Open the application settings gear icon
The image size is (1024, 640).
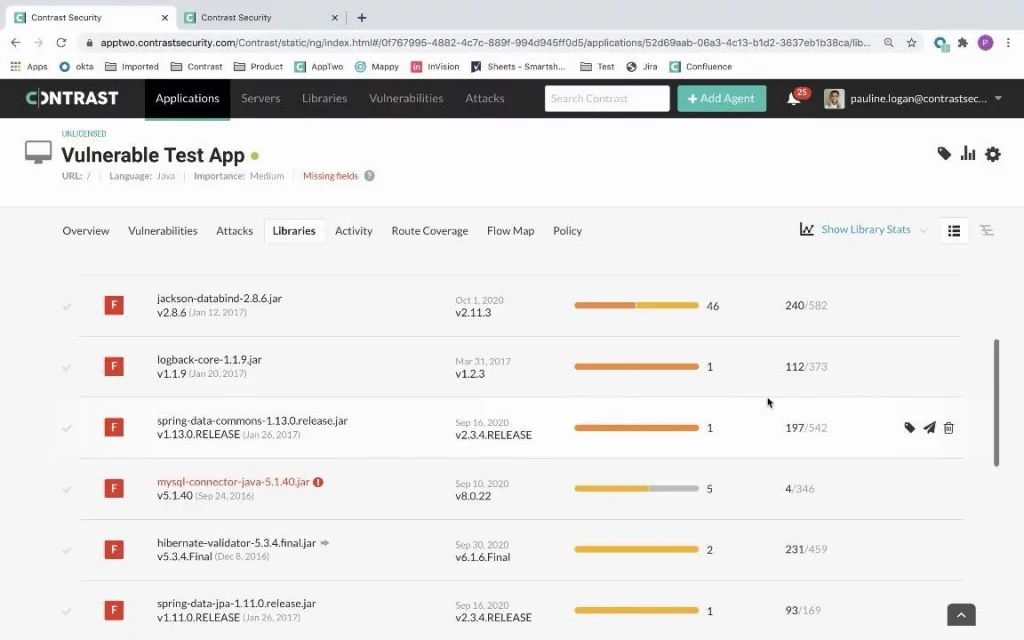coord(993,154)
